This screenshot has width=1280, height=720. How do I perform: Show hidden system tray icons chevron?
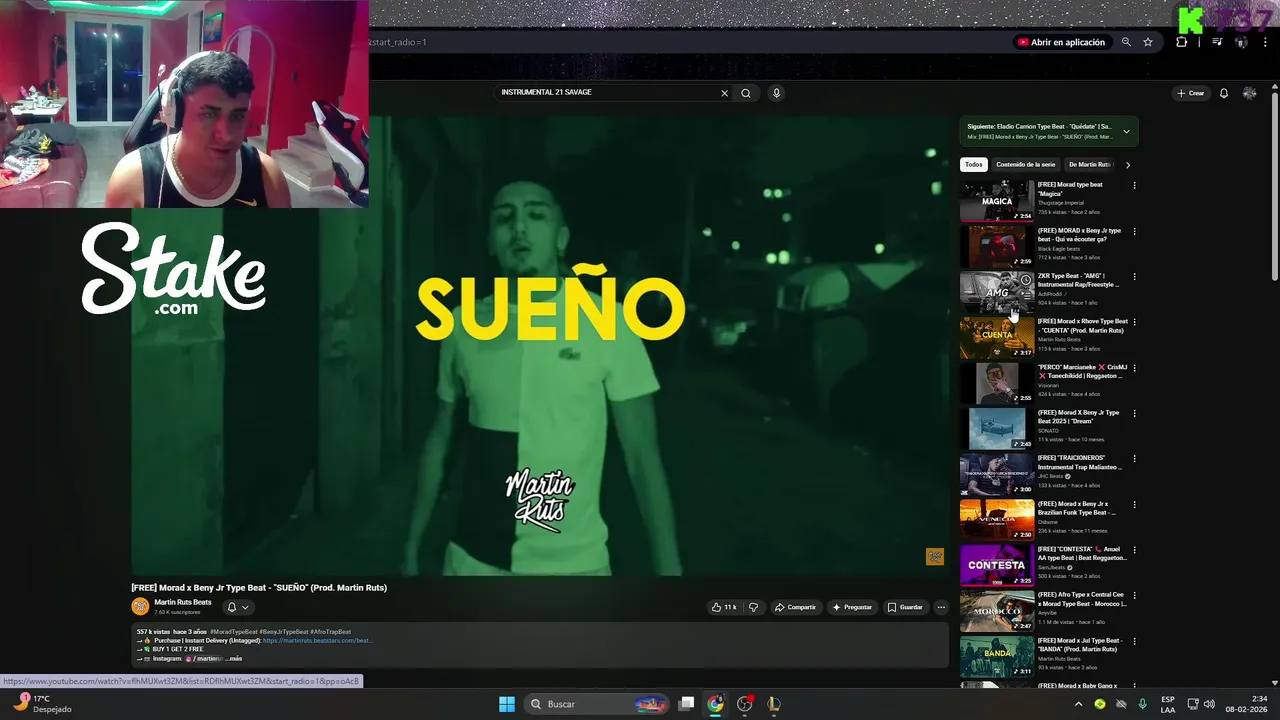pyautogui.click(x=1078, y=704)
